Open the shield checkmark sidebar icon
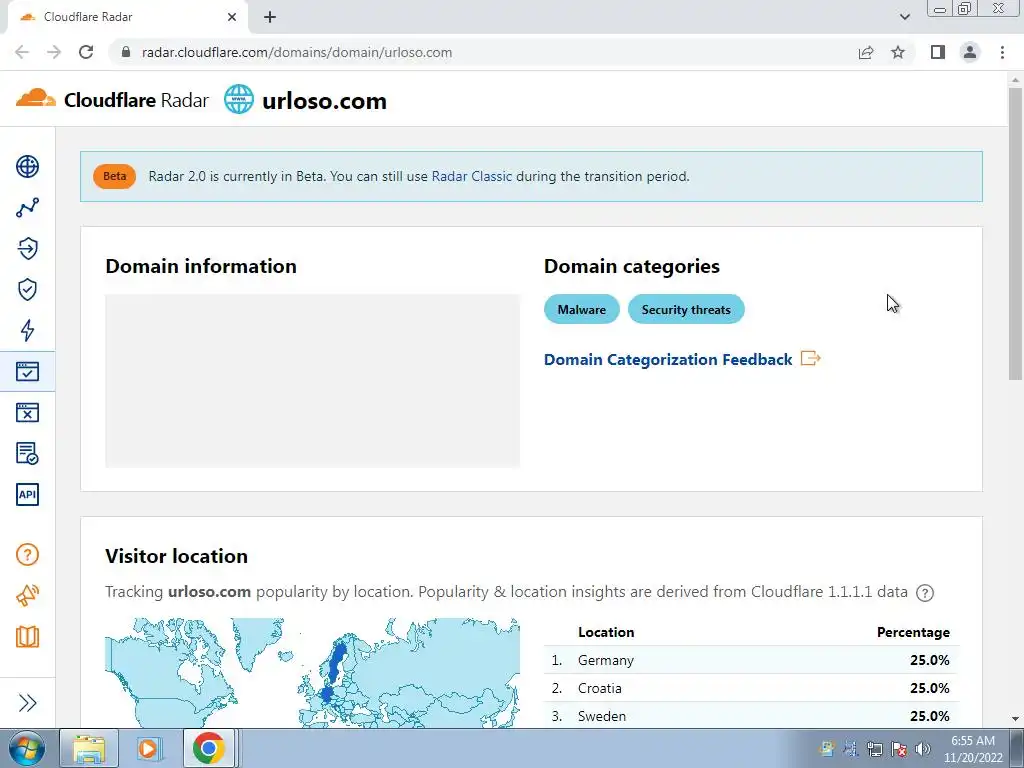 tap(27, 289)
